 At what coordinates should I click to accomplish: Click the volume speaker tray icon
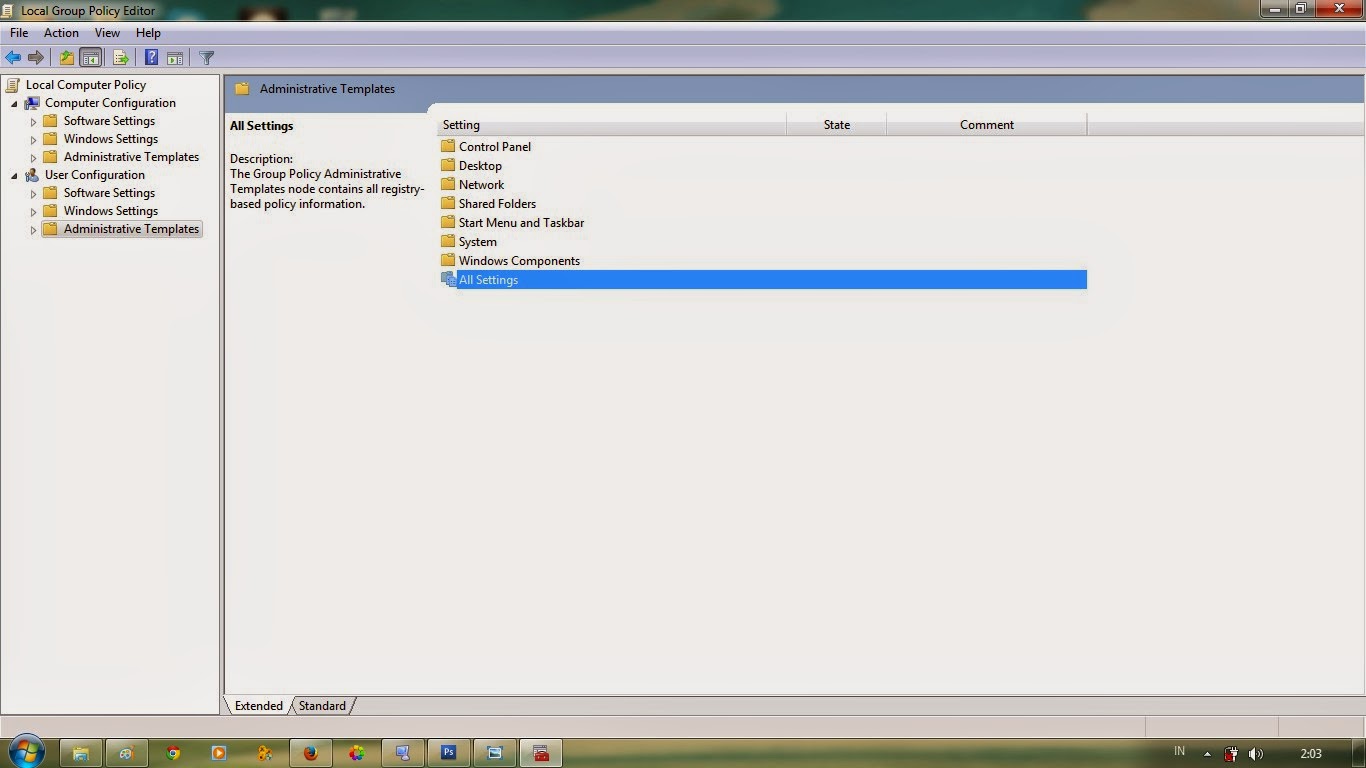[1256, 754]
